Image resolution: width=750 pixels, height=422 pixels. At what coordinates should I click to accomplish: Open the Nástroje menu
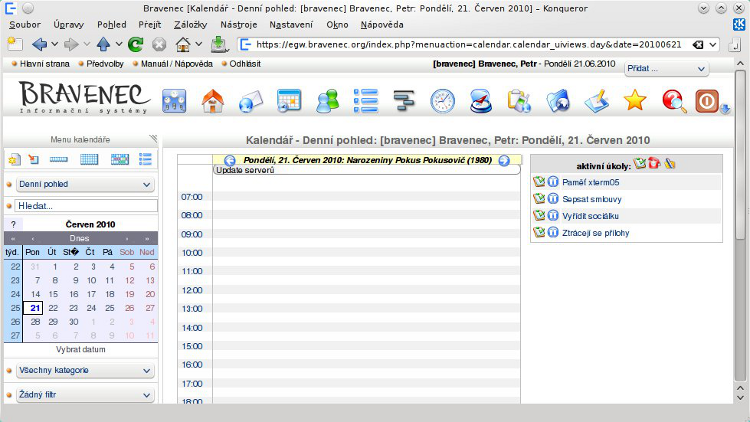pos(239,25)
